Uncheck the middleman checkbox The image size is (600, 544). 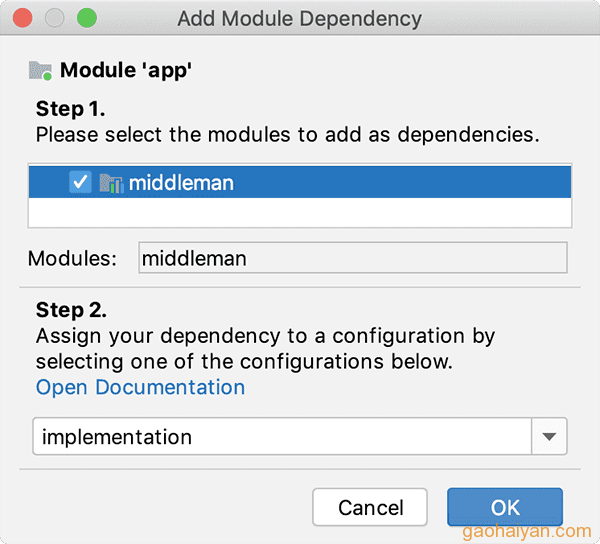(x=80, y=182)
